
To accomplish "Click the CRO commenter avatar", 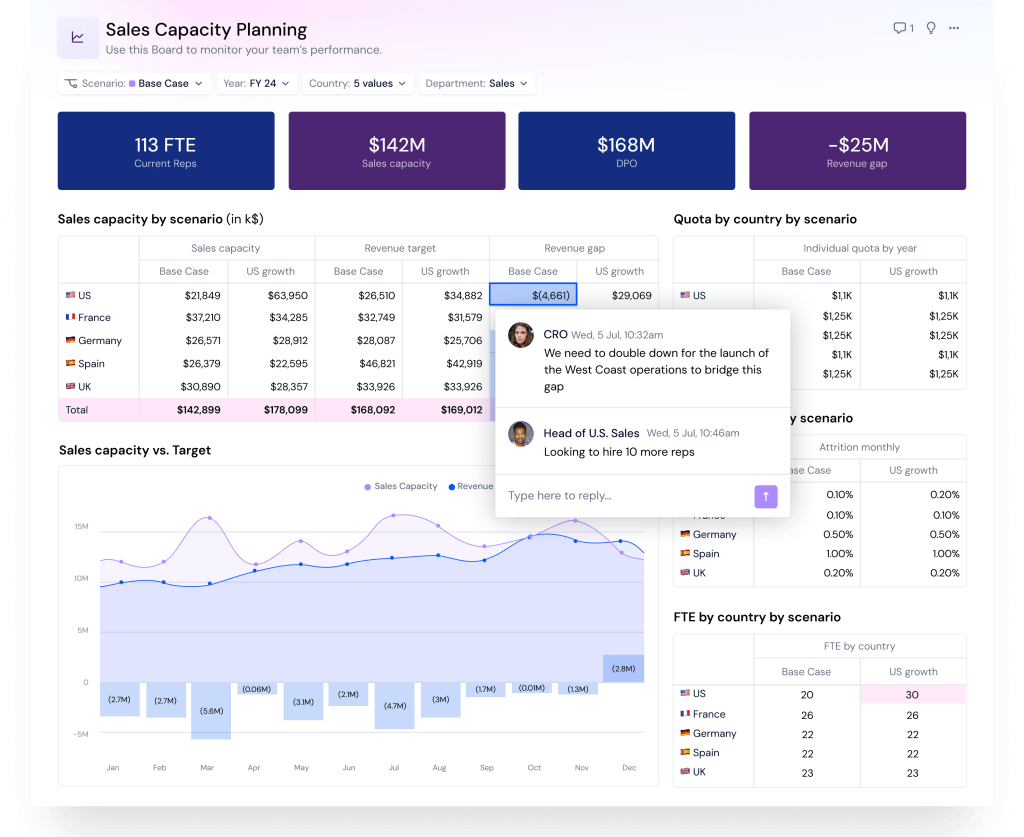I will pos(520,335).
